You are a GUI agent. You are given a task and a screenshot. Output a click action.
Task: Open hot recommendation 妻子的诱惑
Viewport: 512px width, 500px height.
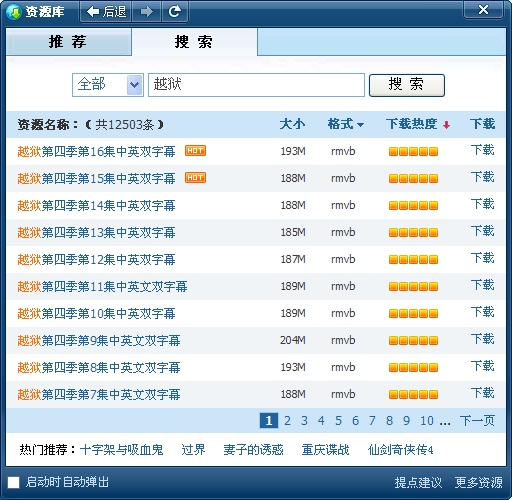253,450
